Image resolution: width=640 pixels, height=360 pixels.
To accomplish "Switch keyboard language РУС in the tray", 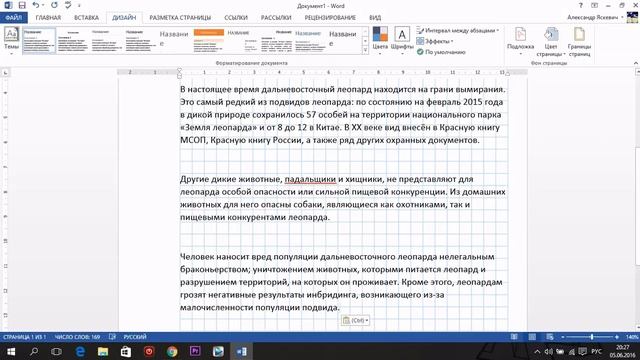I will (596, 351).
